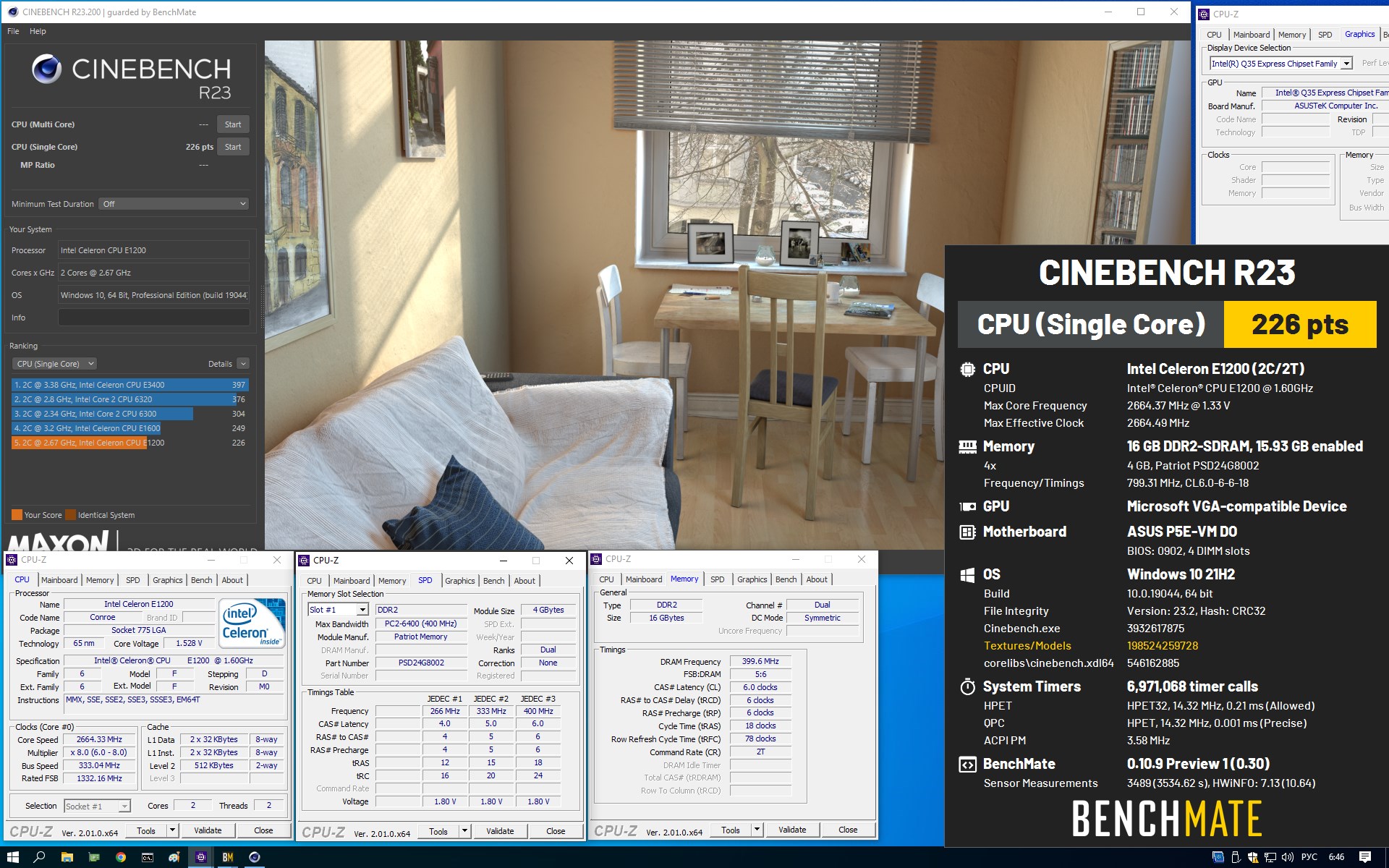Switch to Mainboard tab in CPU-Z CPU window

[x=59, y=580]
